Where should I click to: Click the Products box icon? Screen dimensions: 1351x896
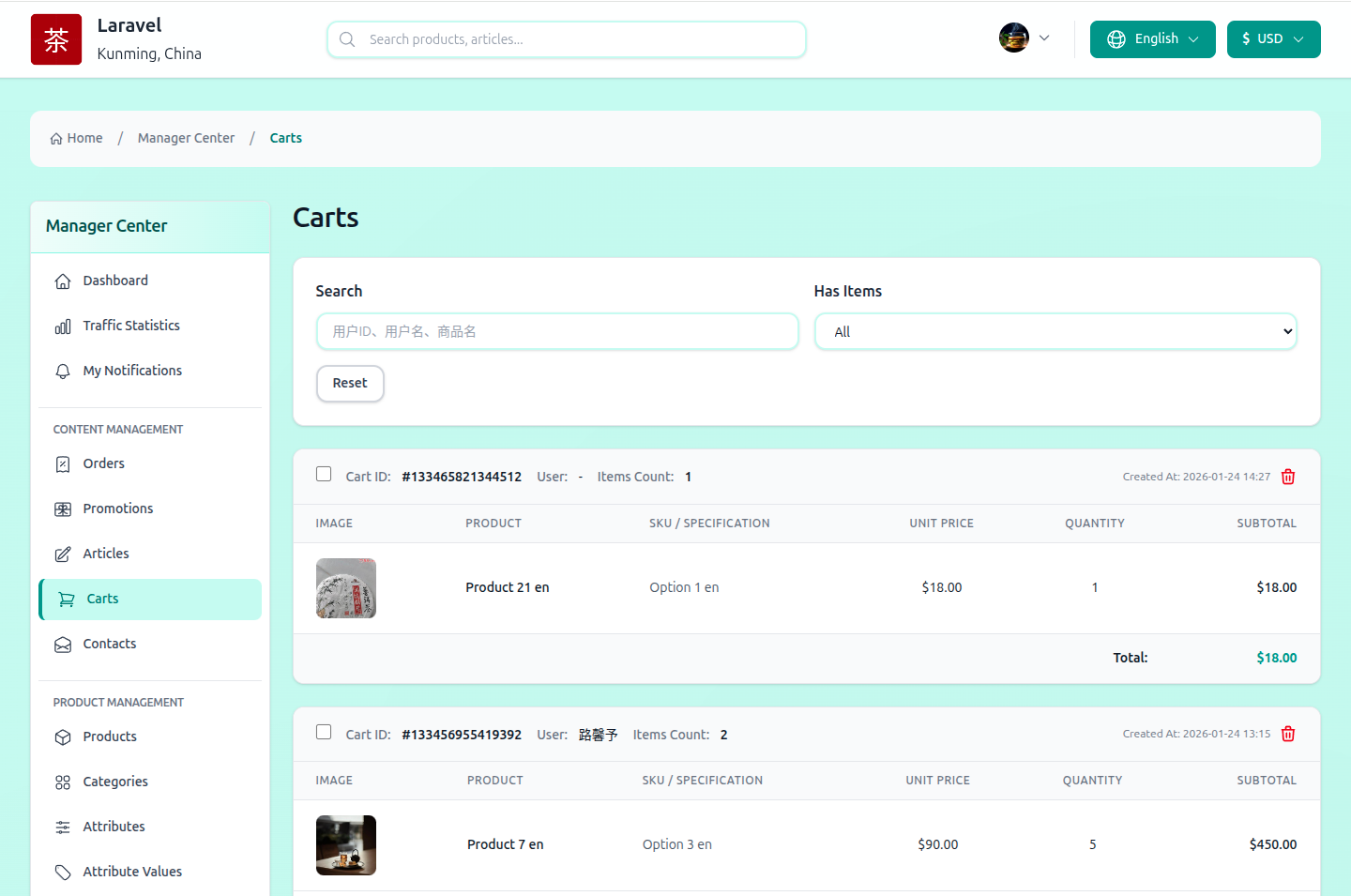point(63,737)
